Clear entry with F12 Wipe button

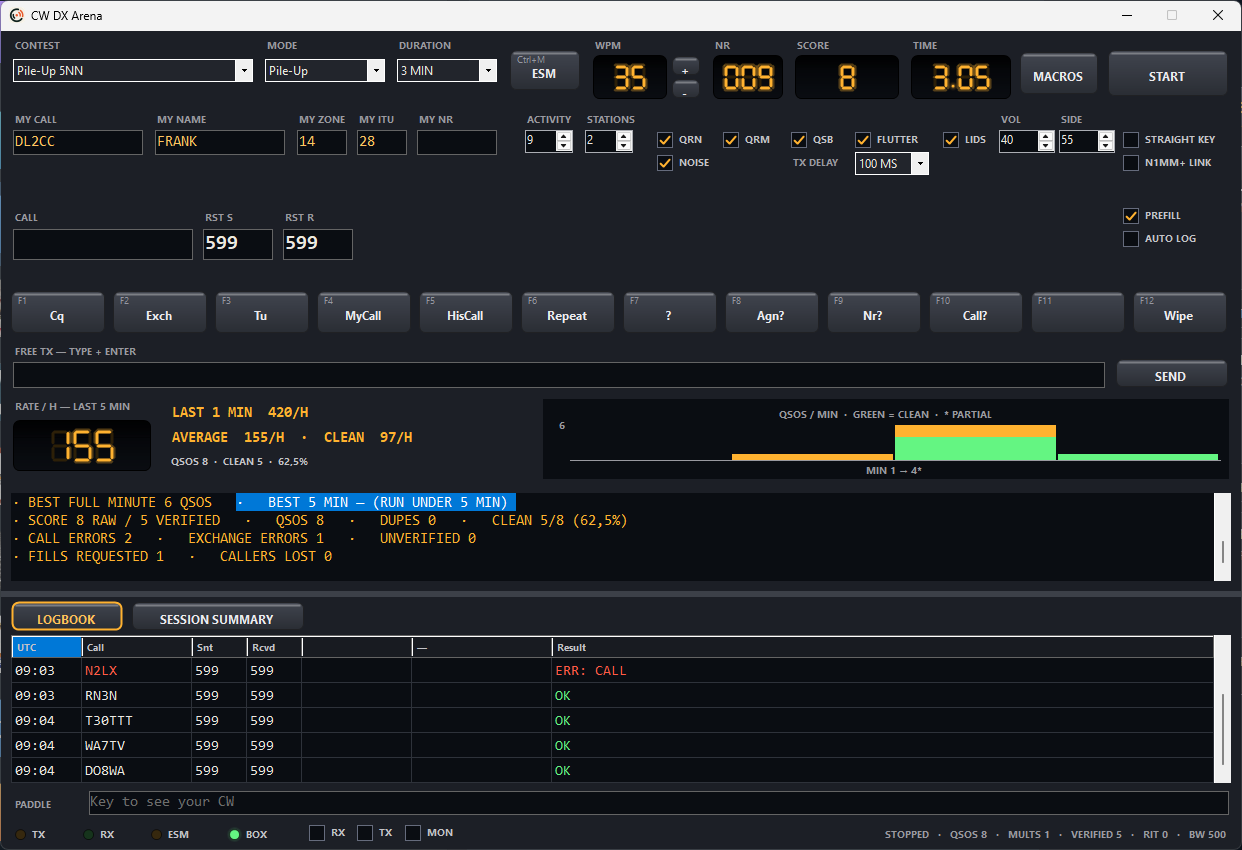click(x=1180, y=313)
